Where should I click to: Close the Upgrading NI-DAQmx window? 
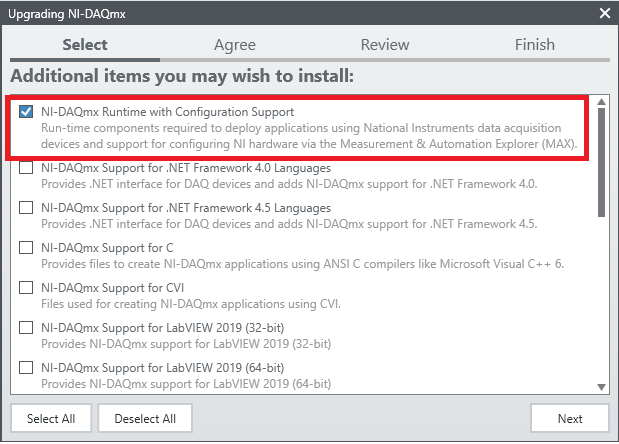[x=604, y=13]
